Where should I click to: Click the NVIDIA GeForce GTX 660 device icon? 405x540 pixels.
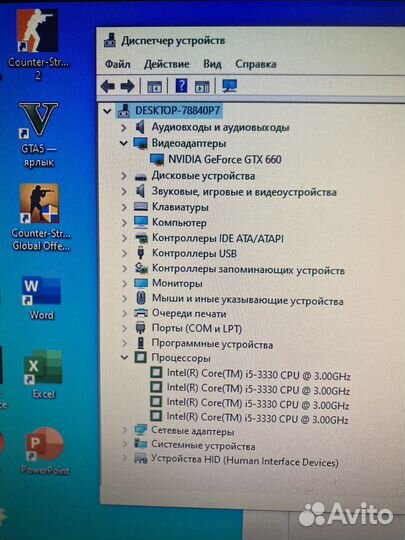pyautogui.click(x=157, y=159)
